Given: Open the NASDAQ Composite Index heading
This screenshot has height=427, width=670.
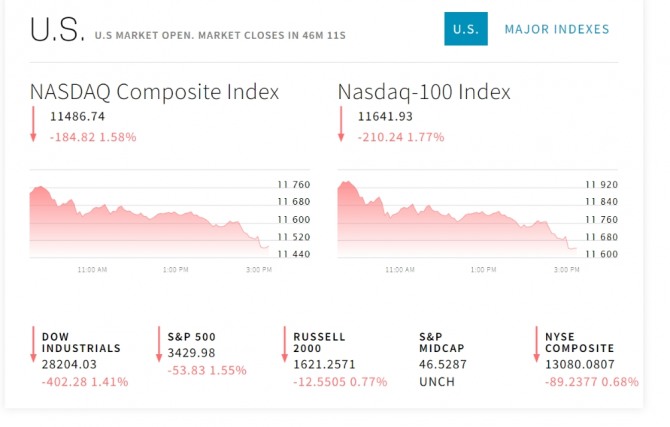Looking at the screenshot, I should [154, 92].
